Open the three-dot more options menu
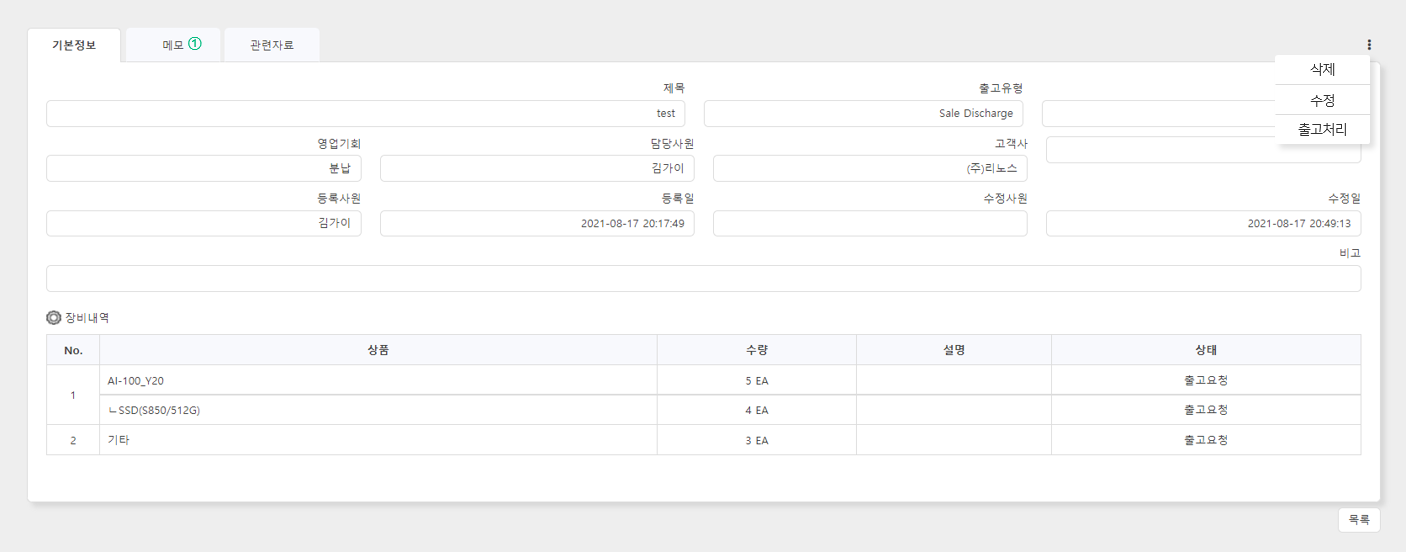Image resolution: width=1406 pixels, height=552 pixels. click(1369, 45)
